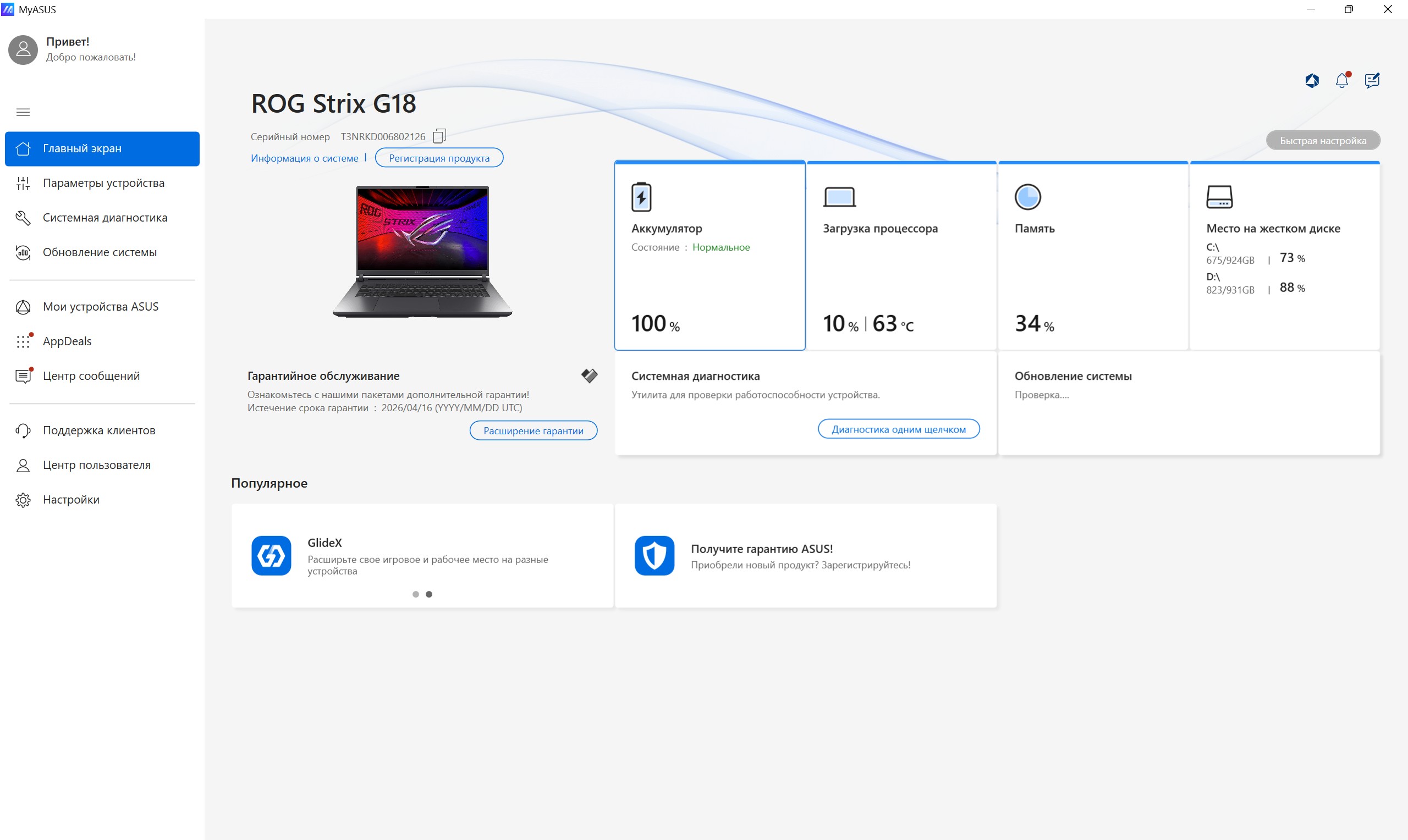Go to Главный экран in the sidebar

click(x=102, y=149)
